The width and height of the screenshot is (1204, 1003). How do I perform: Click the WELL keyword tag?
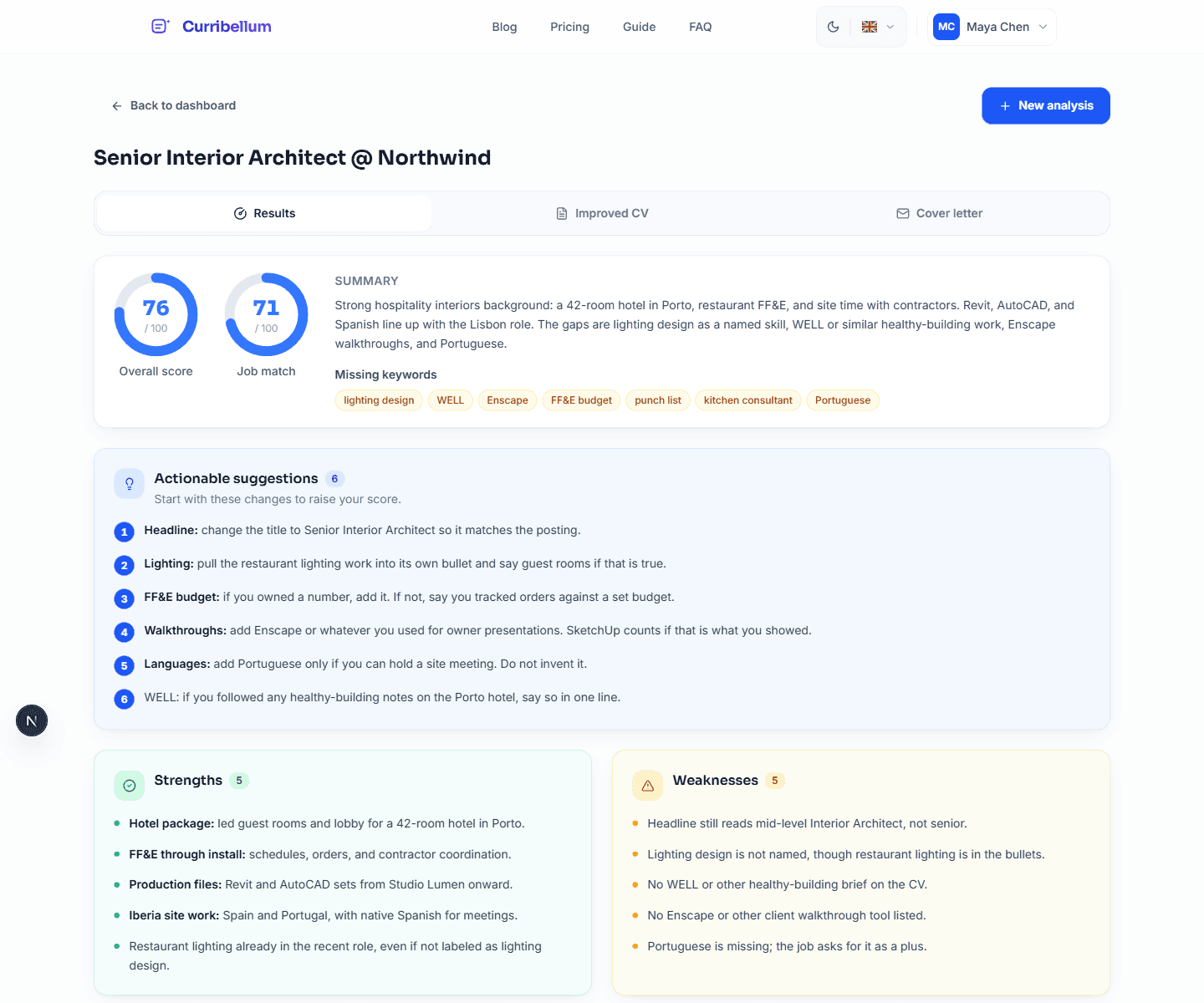[x=450, y=400]
